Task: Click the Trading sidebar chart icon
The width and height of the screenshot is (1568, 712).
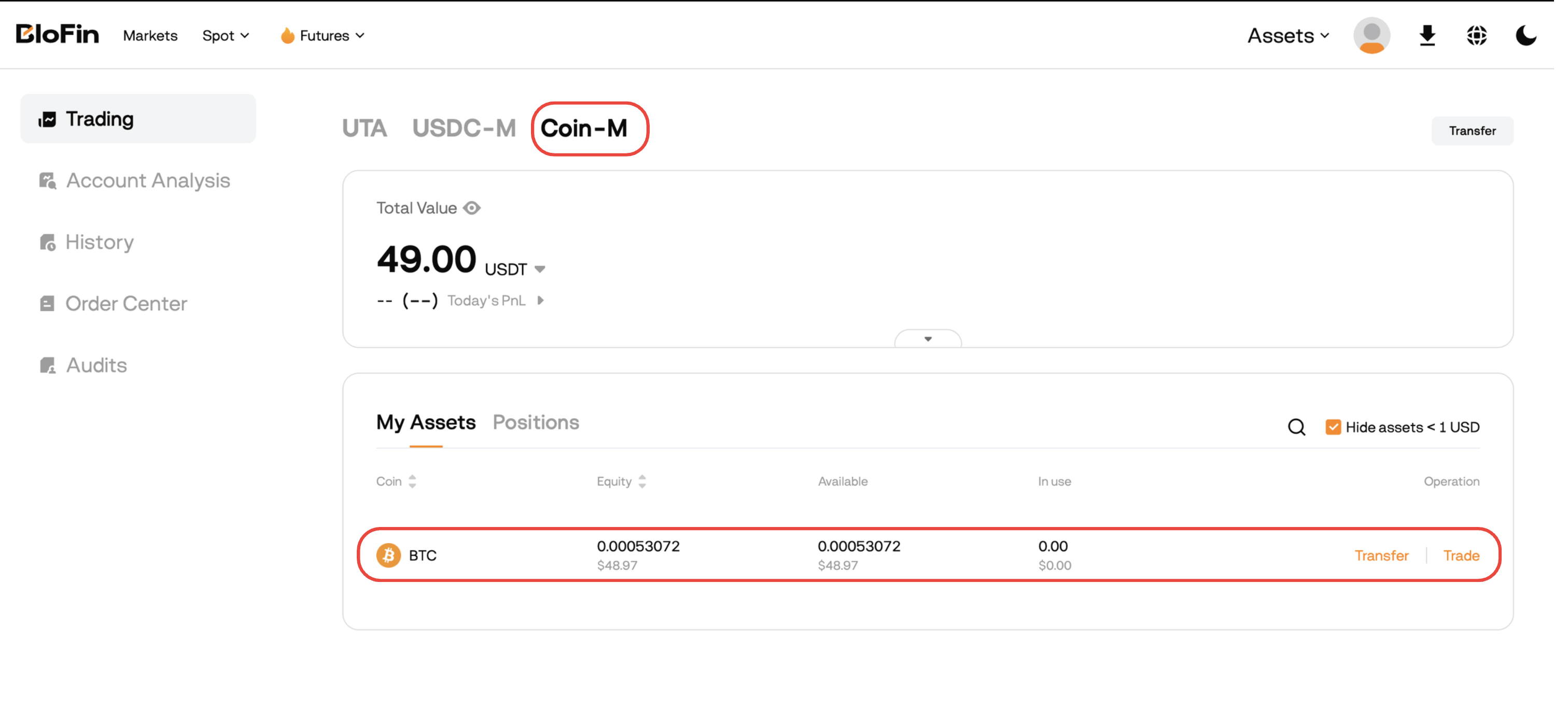Action: (x=48, y=119)
